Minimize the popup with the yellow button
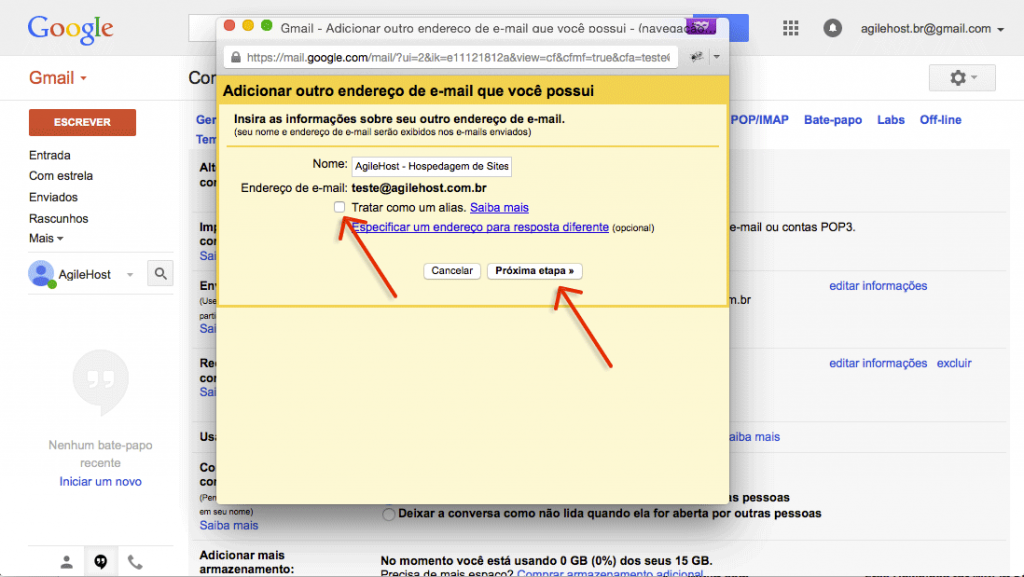Screen dimensions: 1024x577 248,25
